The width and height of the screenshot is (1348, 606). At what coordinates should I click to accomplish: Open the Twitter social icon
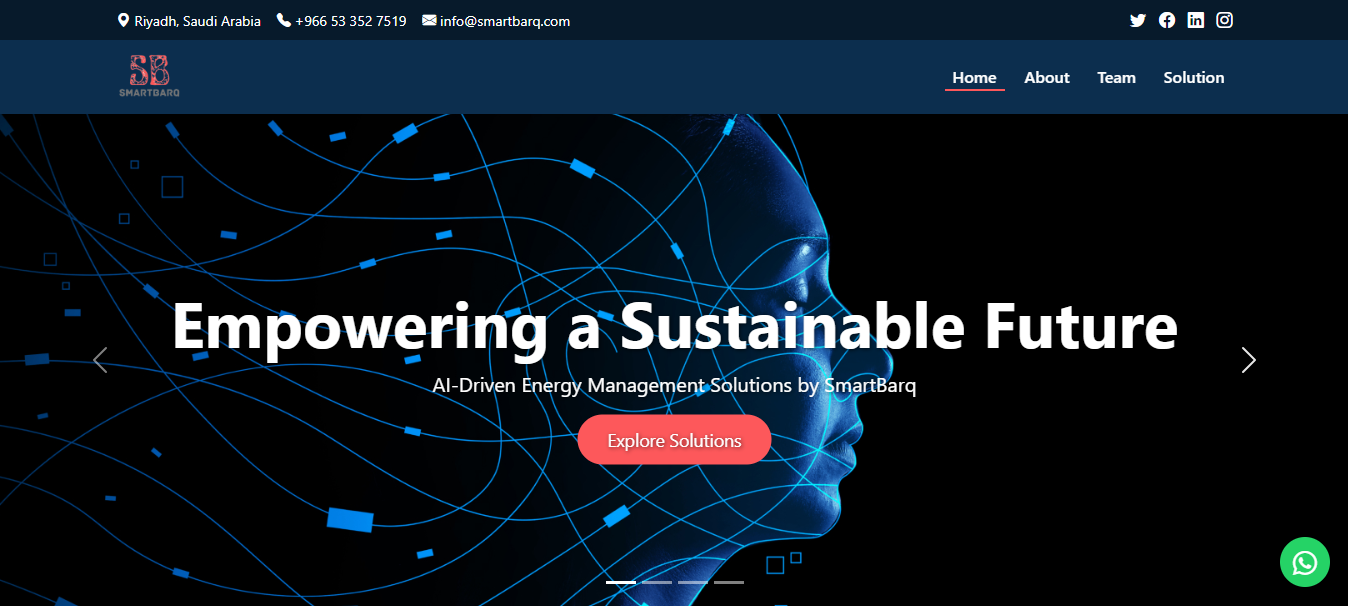pyautogui.click(x=1137, y=20)
